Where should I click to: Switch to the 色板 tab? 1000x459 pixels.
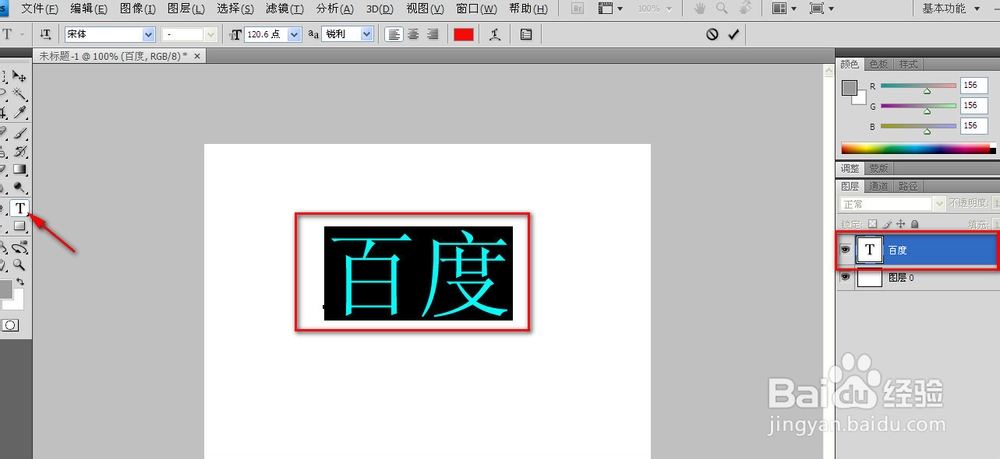coord(878,64)
